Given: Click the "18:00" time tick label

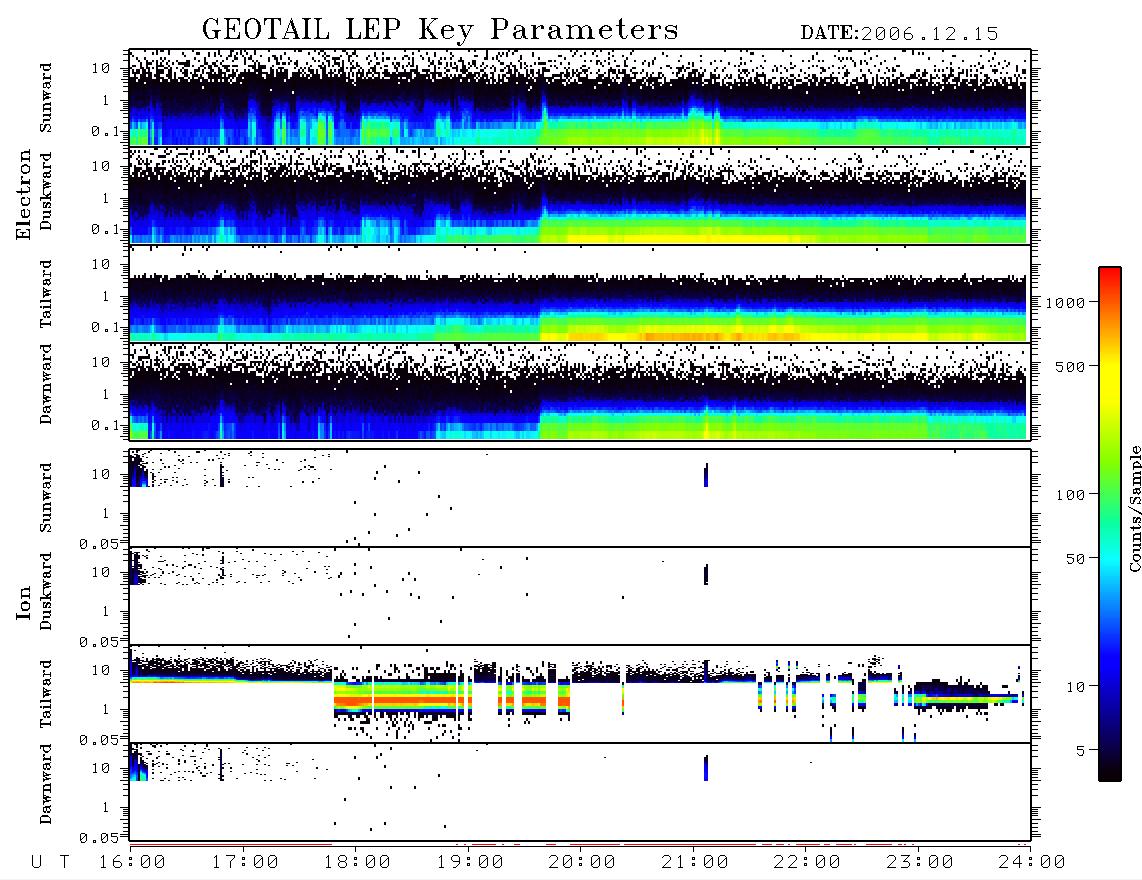Looking at the screenshot, I should pos(357,863).
